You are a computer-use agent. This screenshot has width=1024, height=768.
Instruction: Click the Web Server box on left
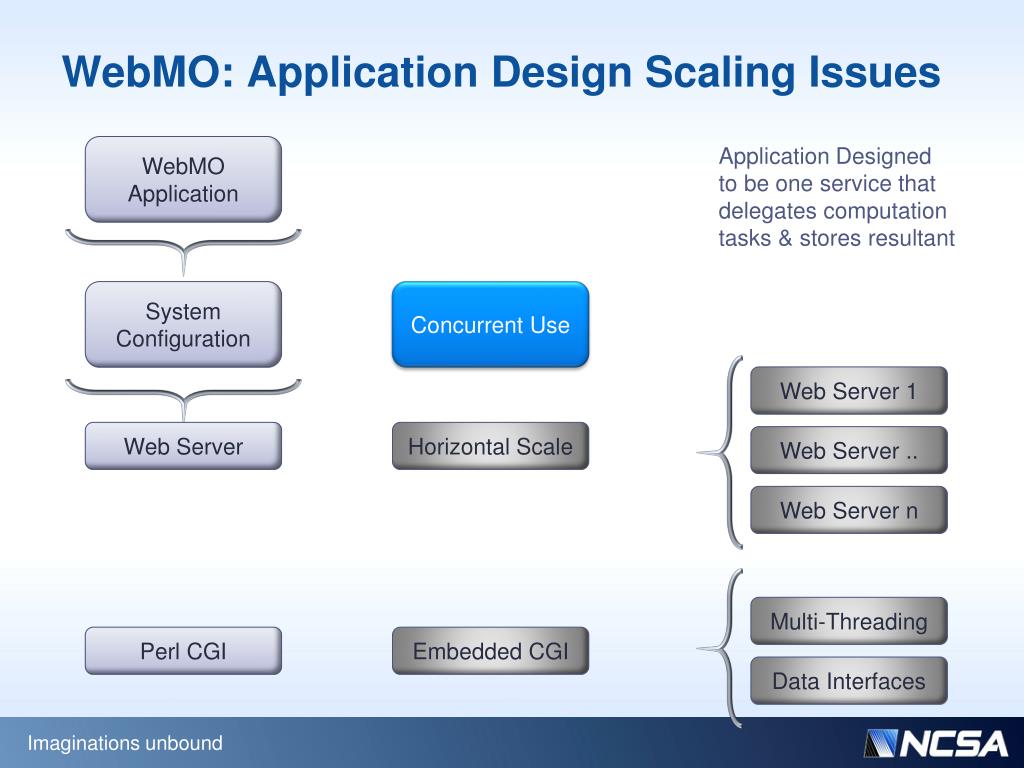[x=183, y=446]
